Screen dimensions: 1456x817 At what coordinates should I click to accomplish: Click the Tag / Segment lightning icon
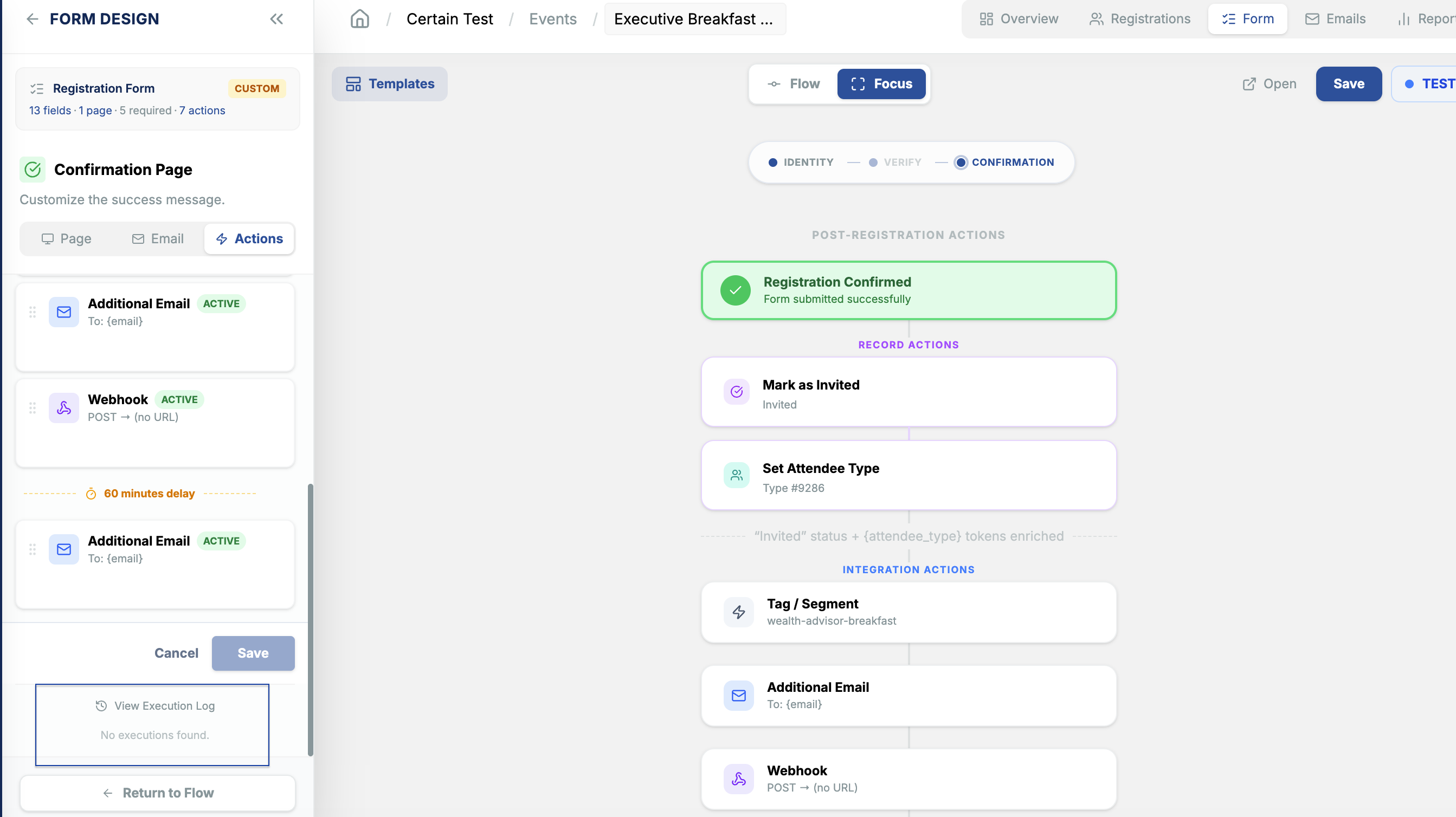click(x=739, y=612)
